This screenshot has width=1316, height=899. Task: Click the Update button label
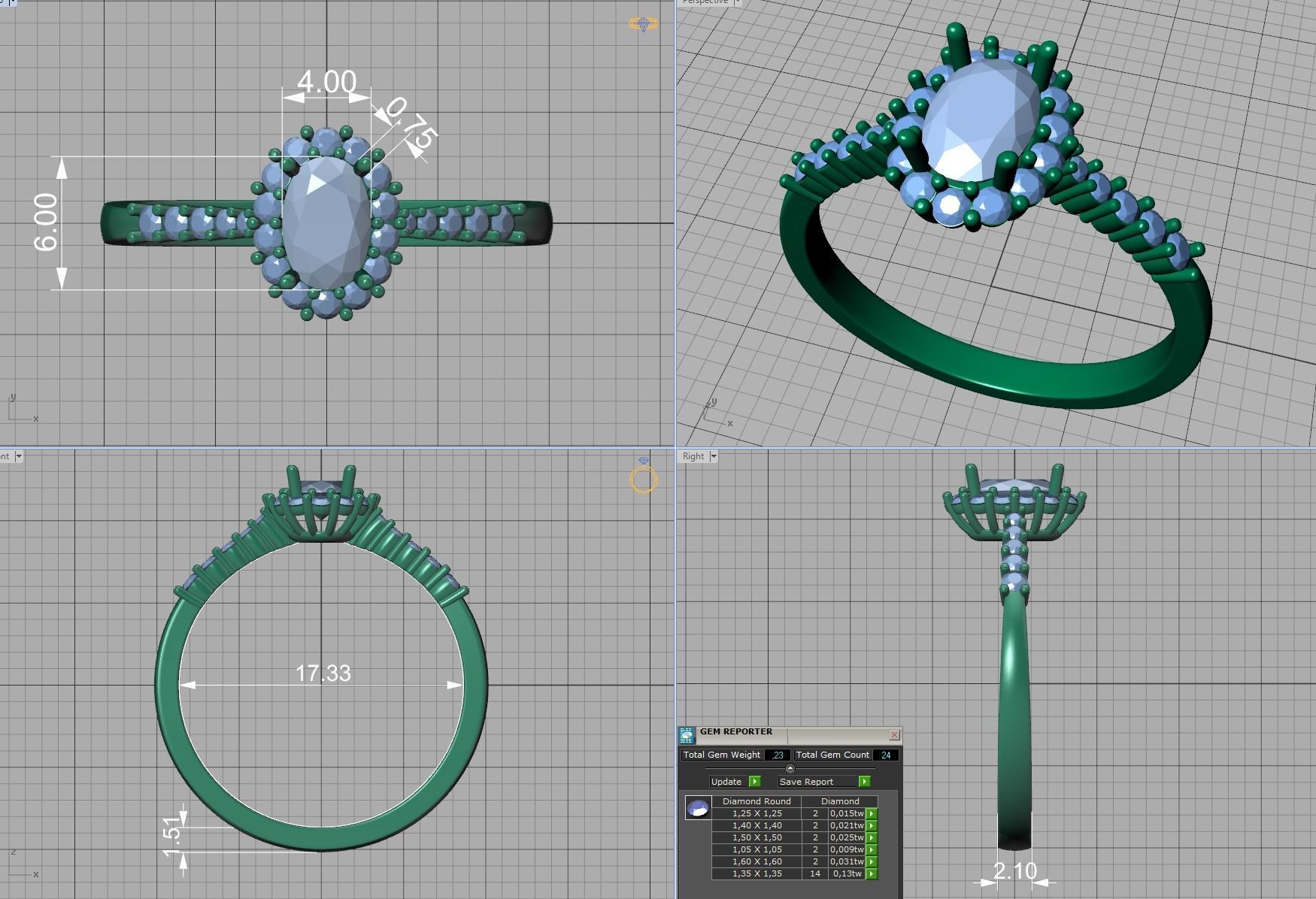pyautogui.click(x=726, y=782)
